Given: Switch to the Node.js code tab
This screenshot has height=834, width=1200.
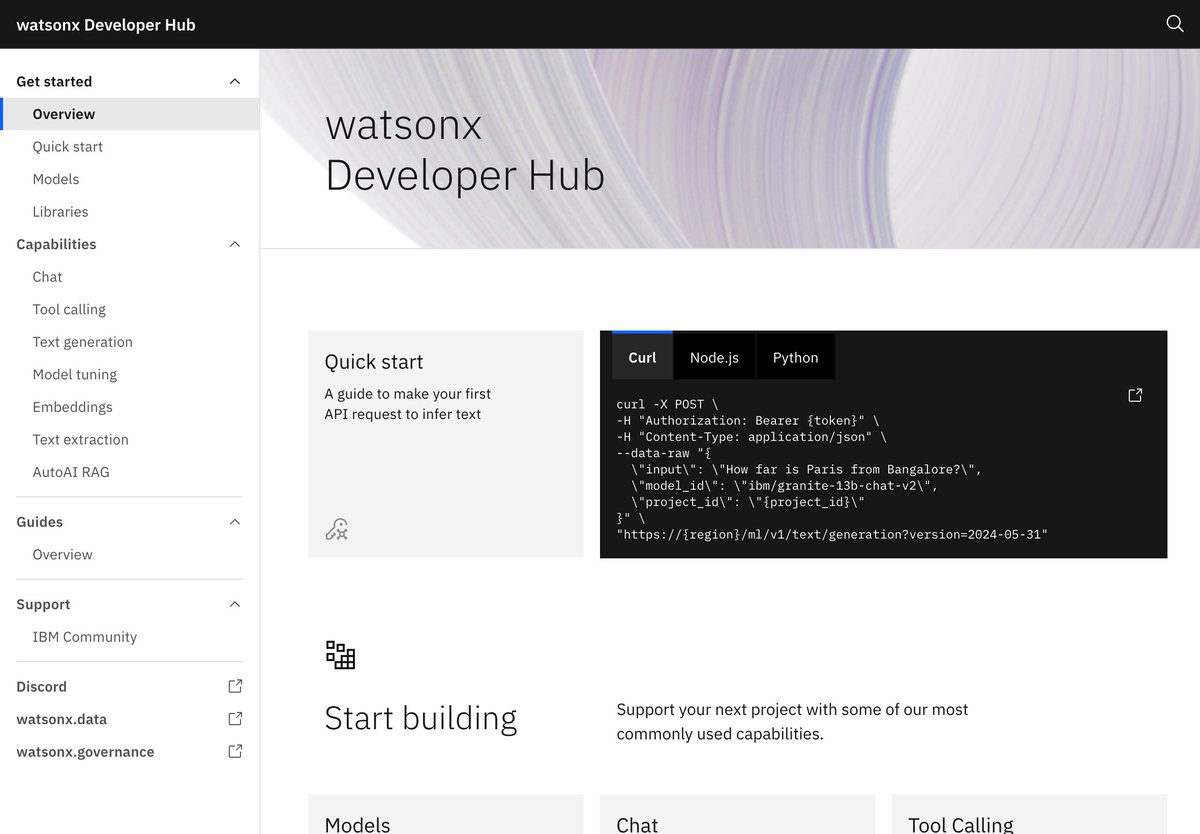Looking at the screenshot, I should (714, 357).
